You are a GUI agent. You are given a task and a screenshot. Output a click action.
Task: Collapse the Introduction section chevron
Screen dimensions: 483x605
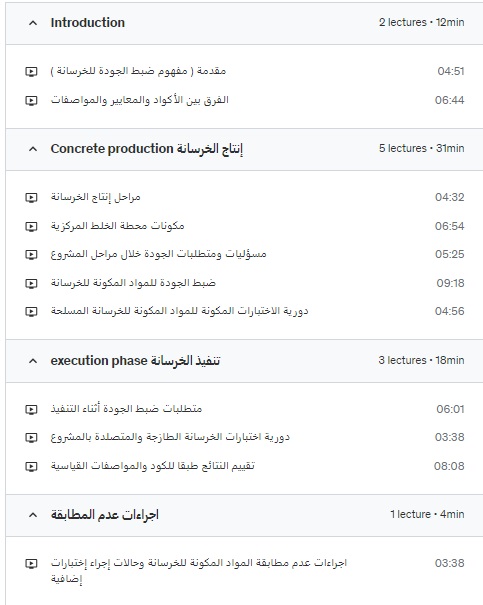tap(33, 23)
